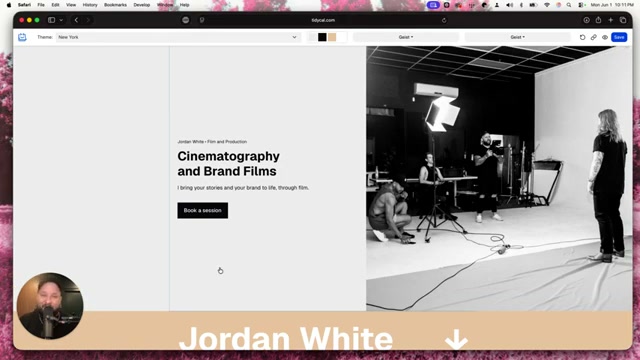Open the View menu

pos(71,5)
